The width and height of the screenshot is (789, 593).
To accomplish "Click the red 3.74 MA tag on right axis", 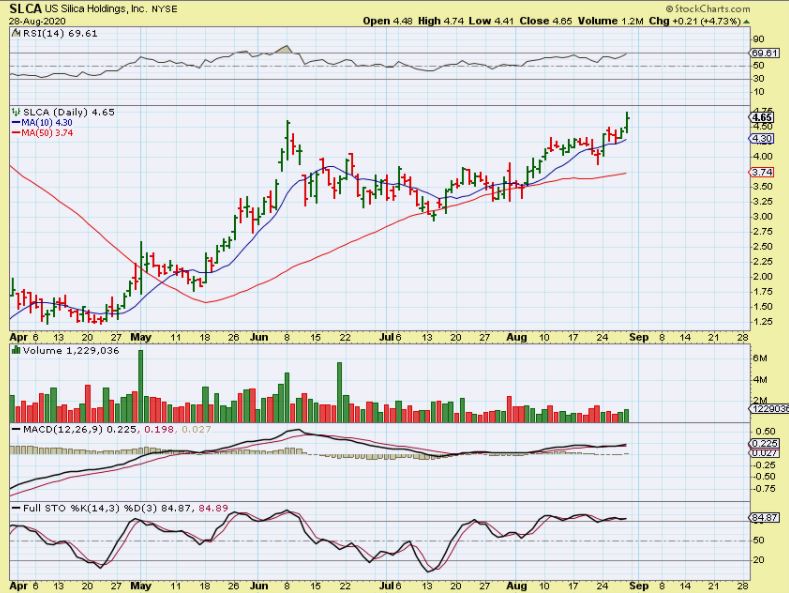I will point(762,172).
